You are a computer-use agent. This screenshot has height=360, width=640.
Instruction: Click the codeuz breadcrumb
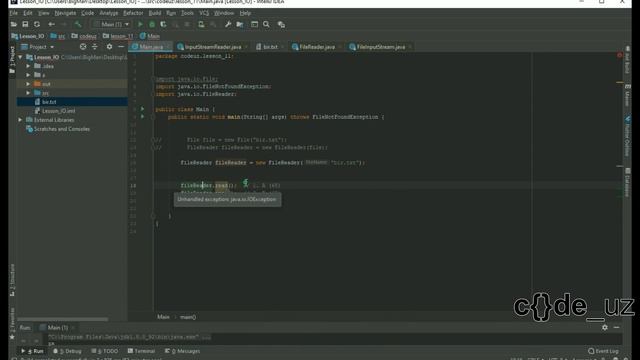[84, 36]
